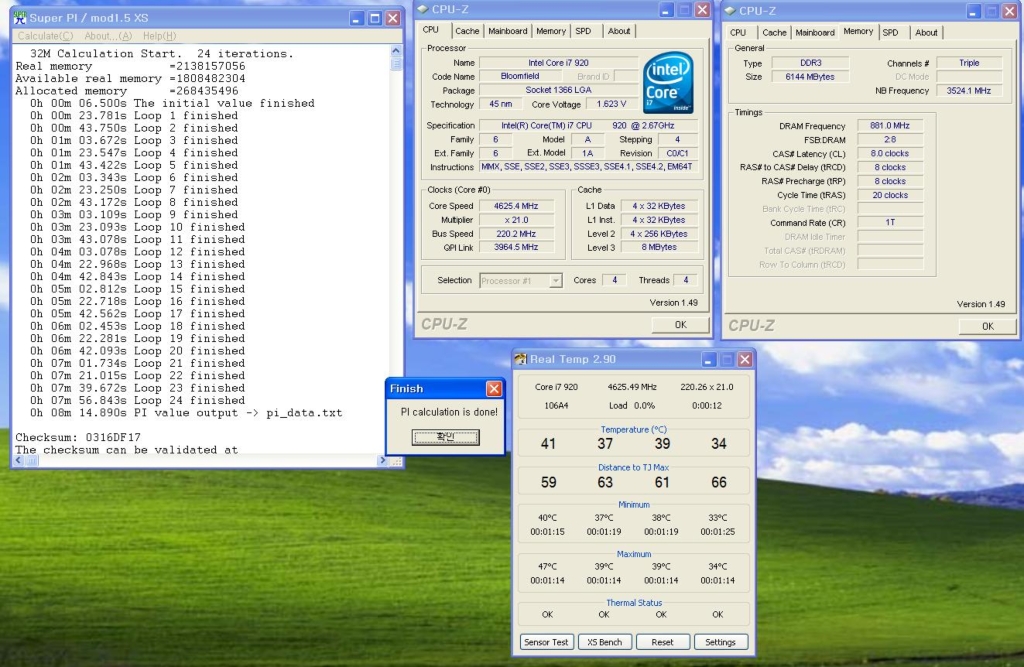Click OK in the right CPU-Z memory window

pyautogui.click(x=987, y=326)
